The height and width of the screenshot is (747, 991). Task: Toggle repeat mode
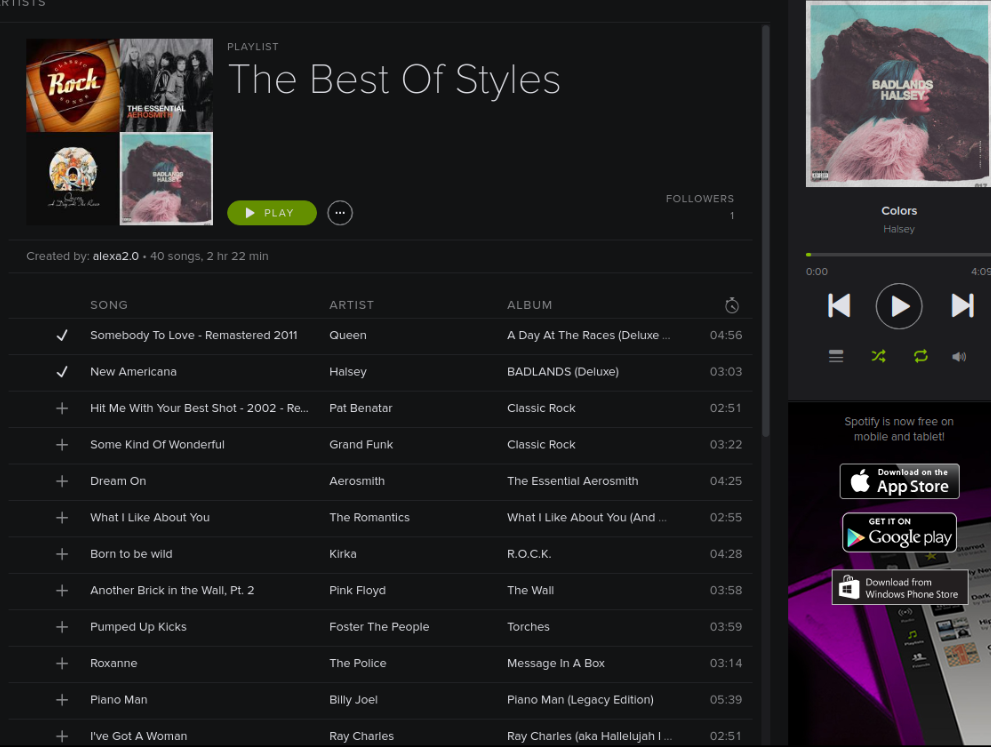click(920, 356)
